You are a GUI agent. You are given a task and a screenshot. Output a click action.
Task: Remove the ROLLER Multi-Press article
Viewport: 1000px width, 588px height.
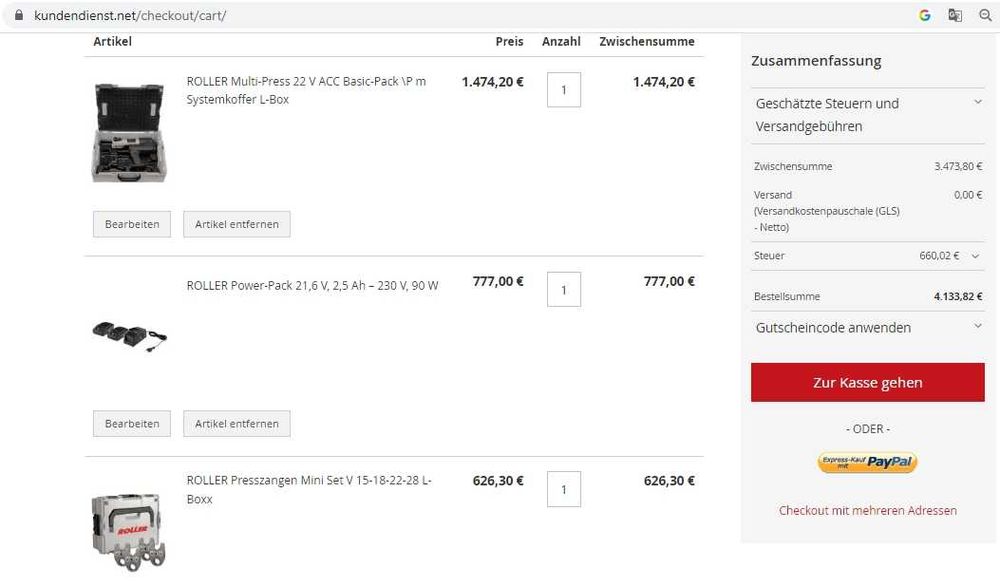click(x=236, y=224)
